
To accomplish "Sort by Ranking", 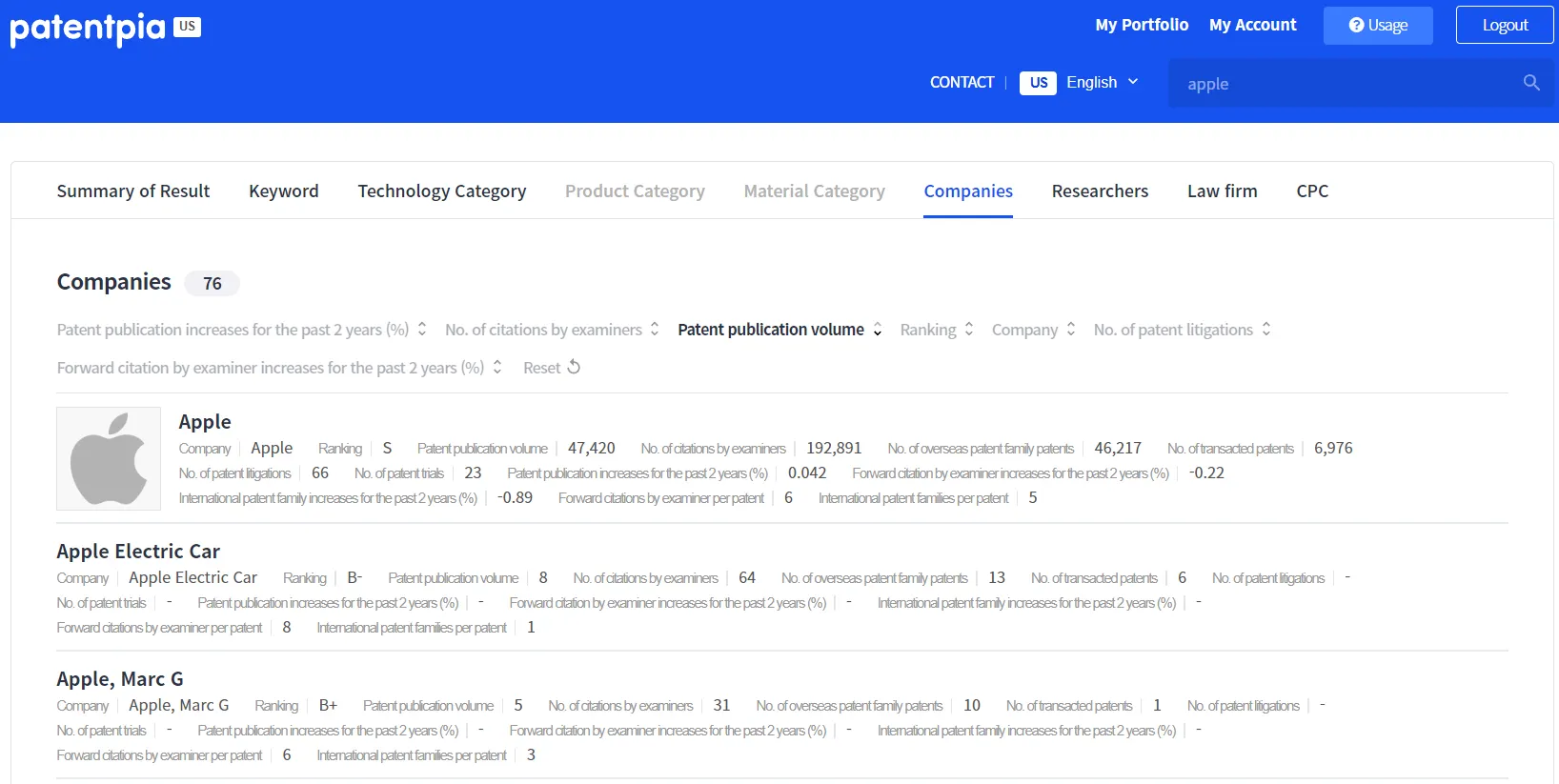I will [x=937, y=330].
